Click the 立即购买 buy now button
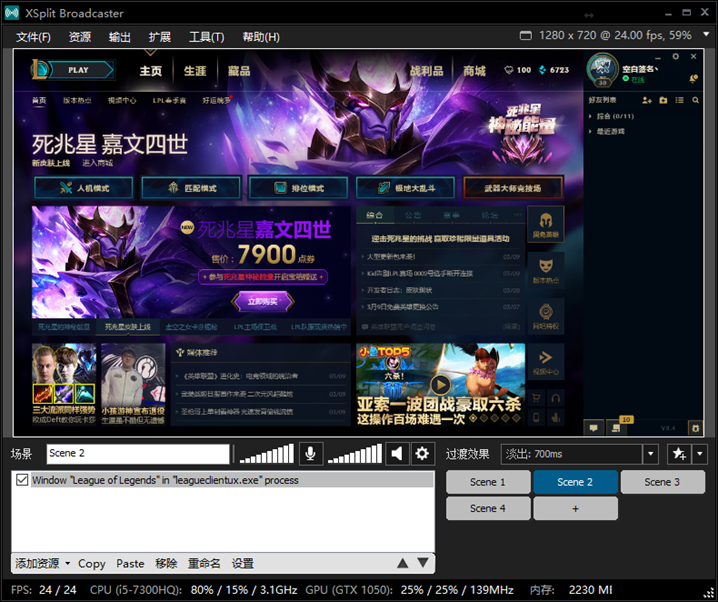Screen dimensions: 718x602 [262, 301]
